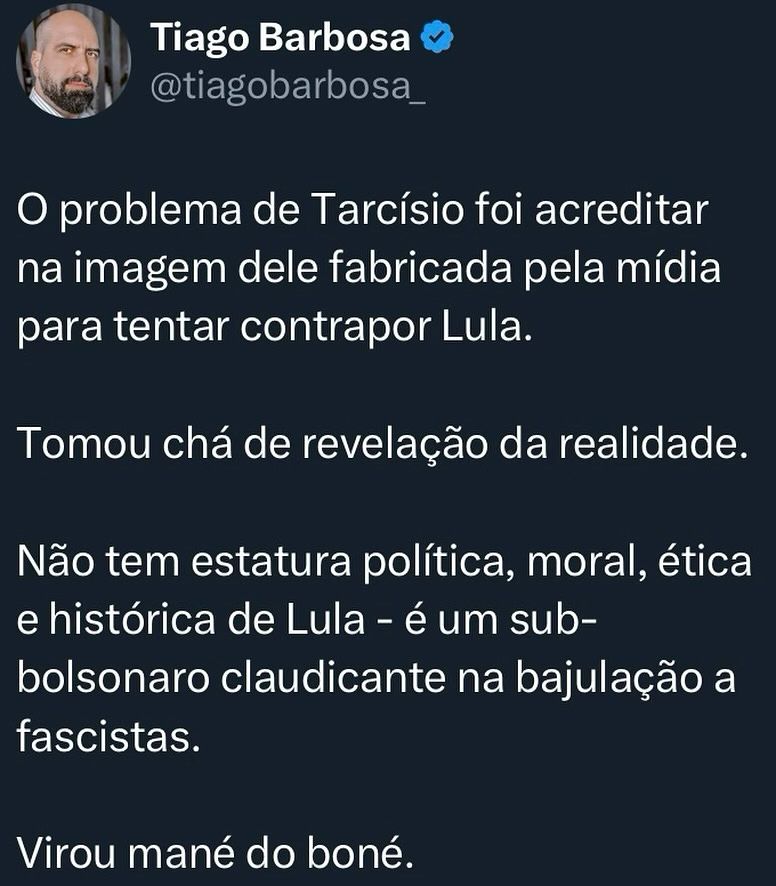Click the final line 'Virou mané do boné.'
Image resolution: width=776 pixels, height=886 pixels.
pos(215,854)
